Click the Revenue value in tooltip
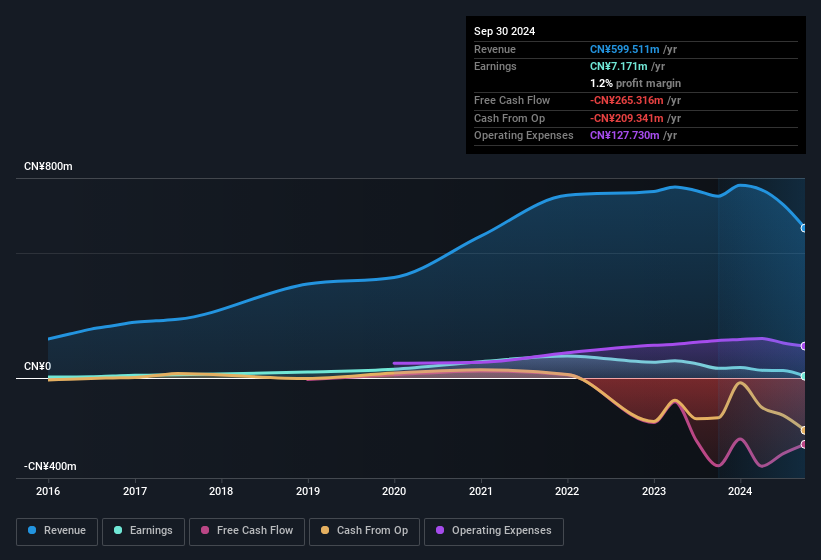The image size is (821, 560). [625, 49]
